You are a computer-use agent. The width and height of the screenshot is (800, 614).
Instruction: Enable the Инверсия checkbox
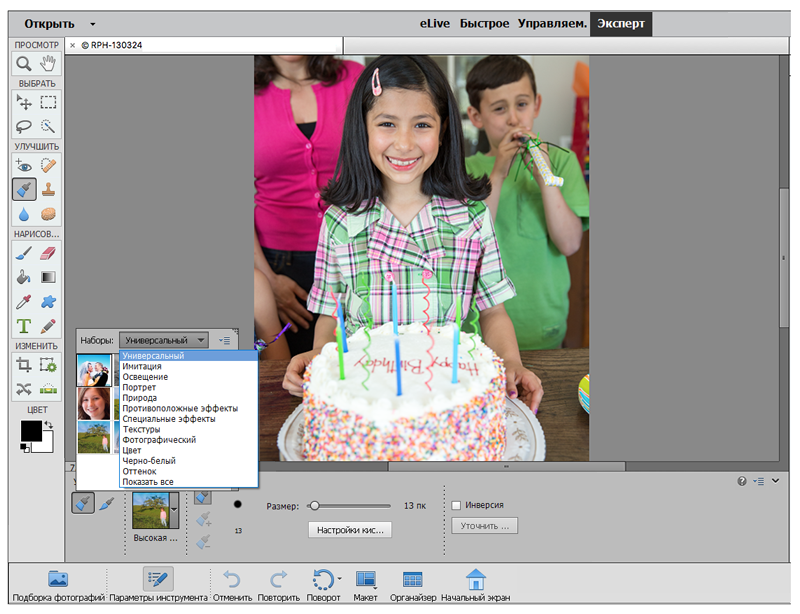pos(457,505)
